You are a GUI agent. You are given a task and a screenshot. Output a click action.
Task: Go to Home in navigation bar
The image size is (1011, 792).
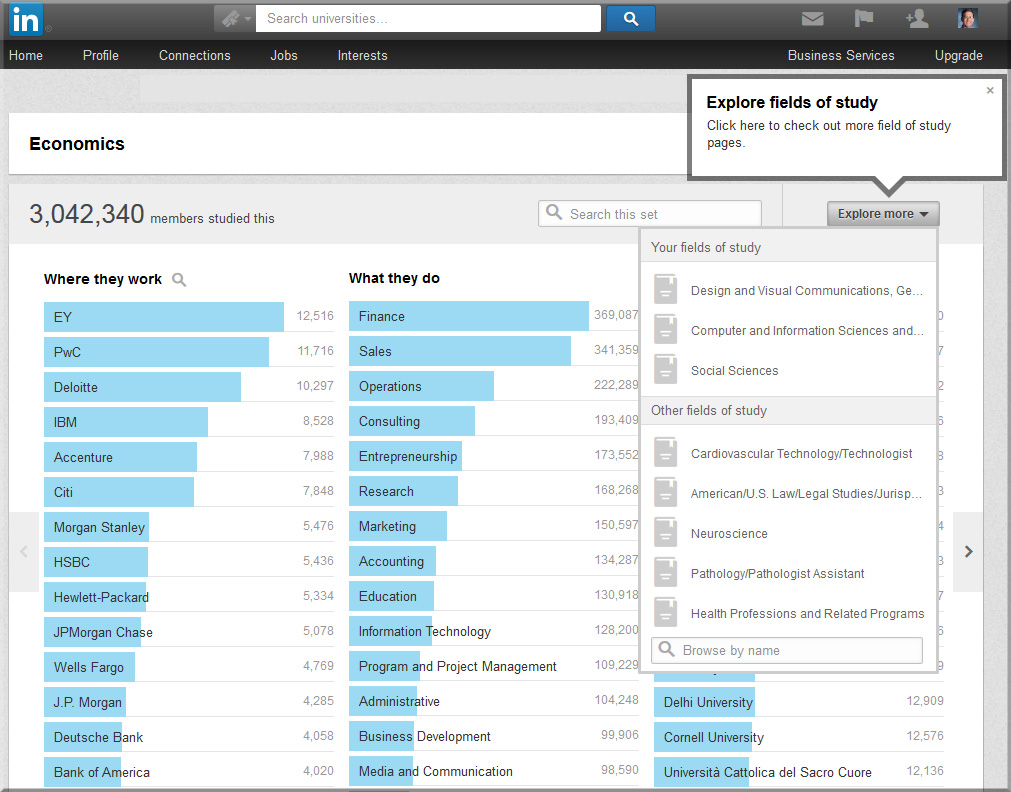point(26,55)
